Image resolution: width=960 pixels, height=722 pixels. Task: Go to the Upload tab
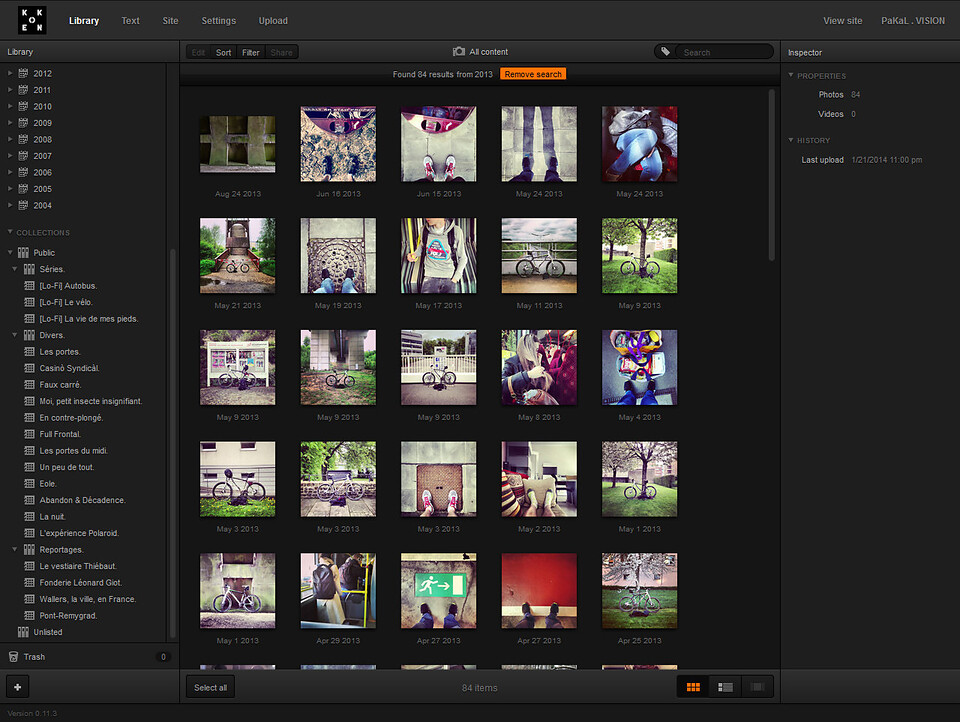pos(273,20)
